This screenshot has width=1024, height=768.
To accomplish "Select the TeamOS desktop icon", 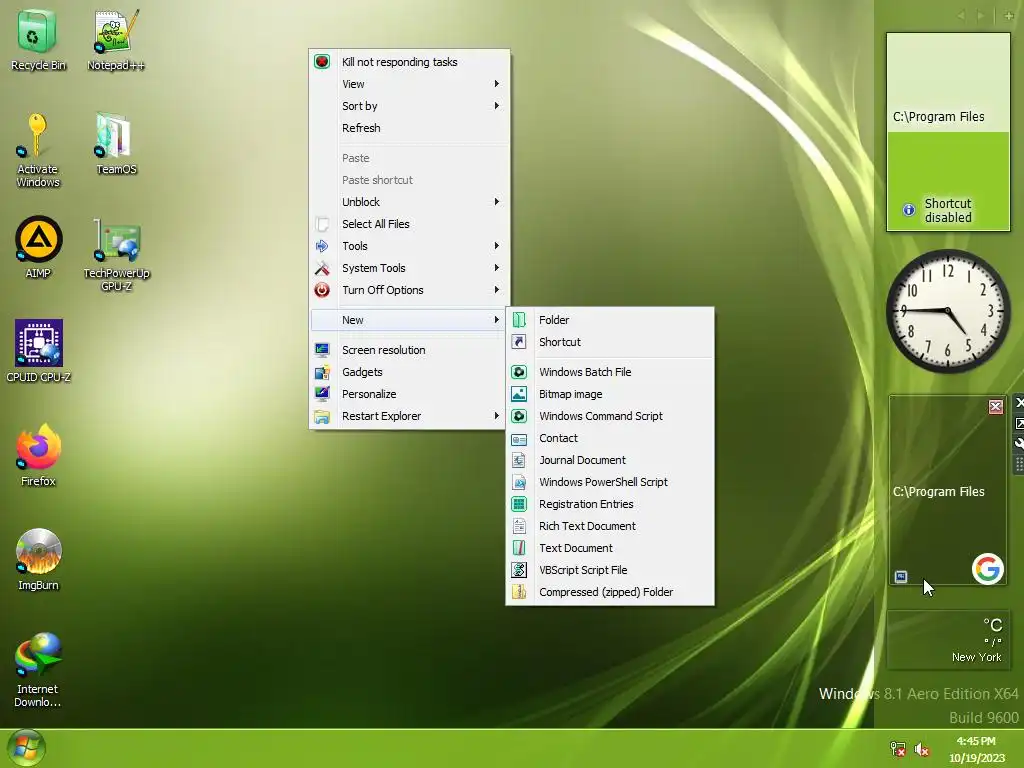I will coord(116,144).
